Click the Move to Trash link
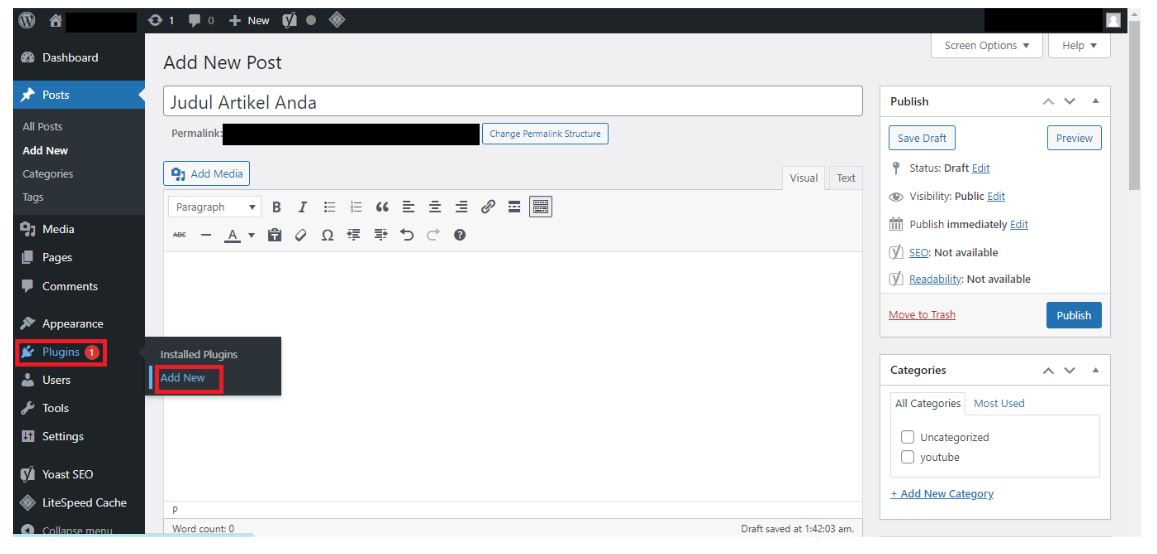This screenshot has height=554, width=1157. (921, 314)
